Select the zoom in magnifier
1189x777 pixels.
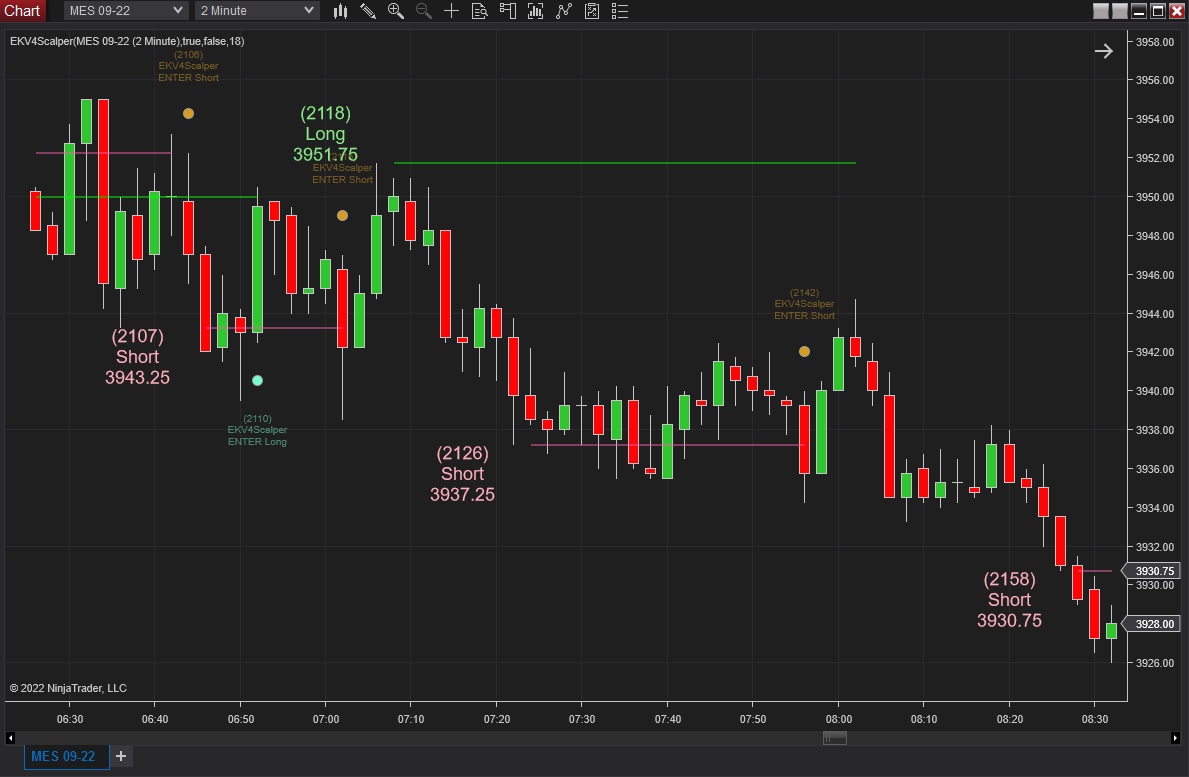point(396,11)
